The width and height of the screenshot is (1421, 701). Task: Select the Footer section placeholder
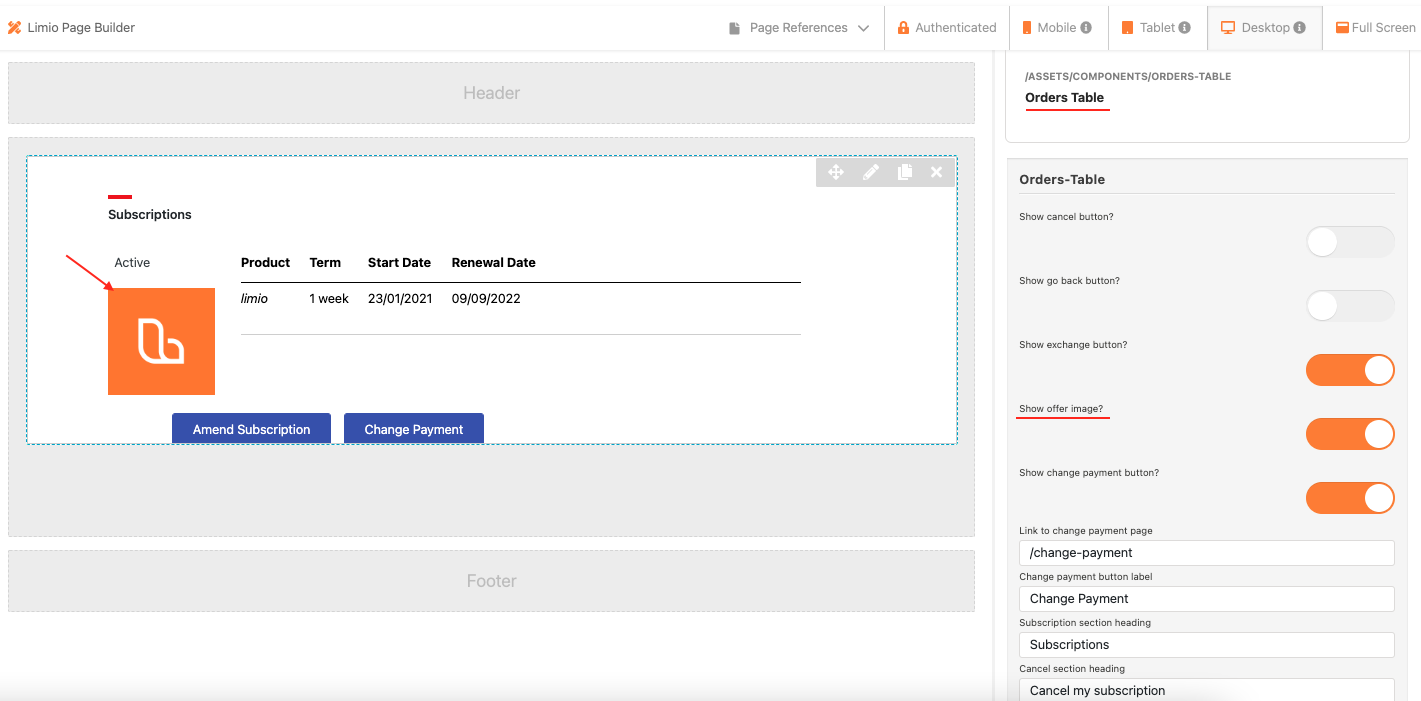click(x=491, y=581)
